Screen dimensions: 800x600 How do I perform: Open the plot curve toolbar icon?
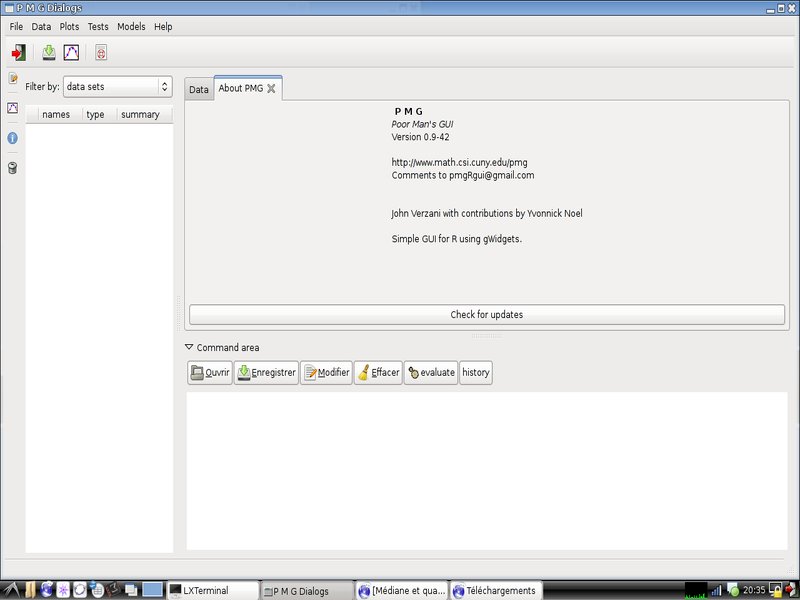point(71,53)
